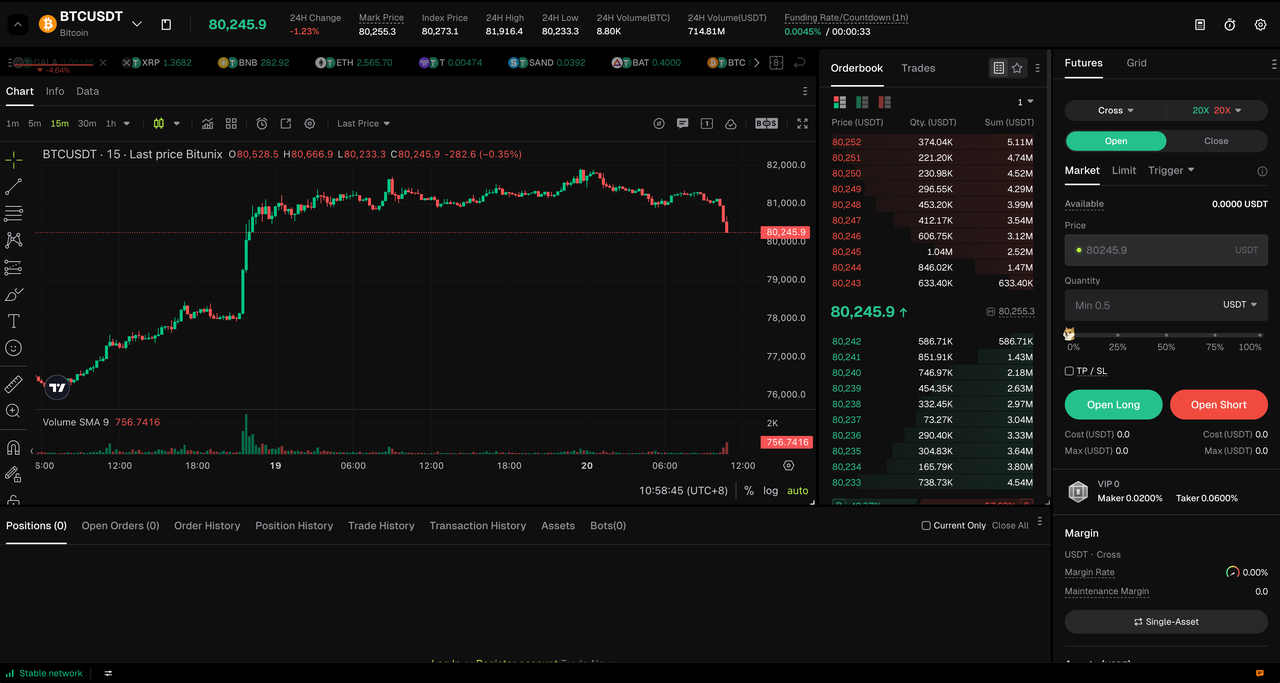Select the XABCD pattern tool
Viewport: 1280px width, 683px height.
click(x=14, y=240)
